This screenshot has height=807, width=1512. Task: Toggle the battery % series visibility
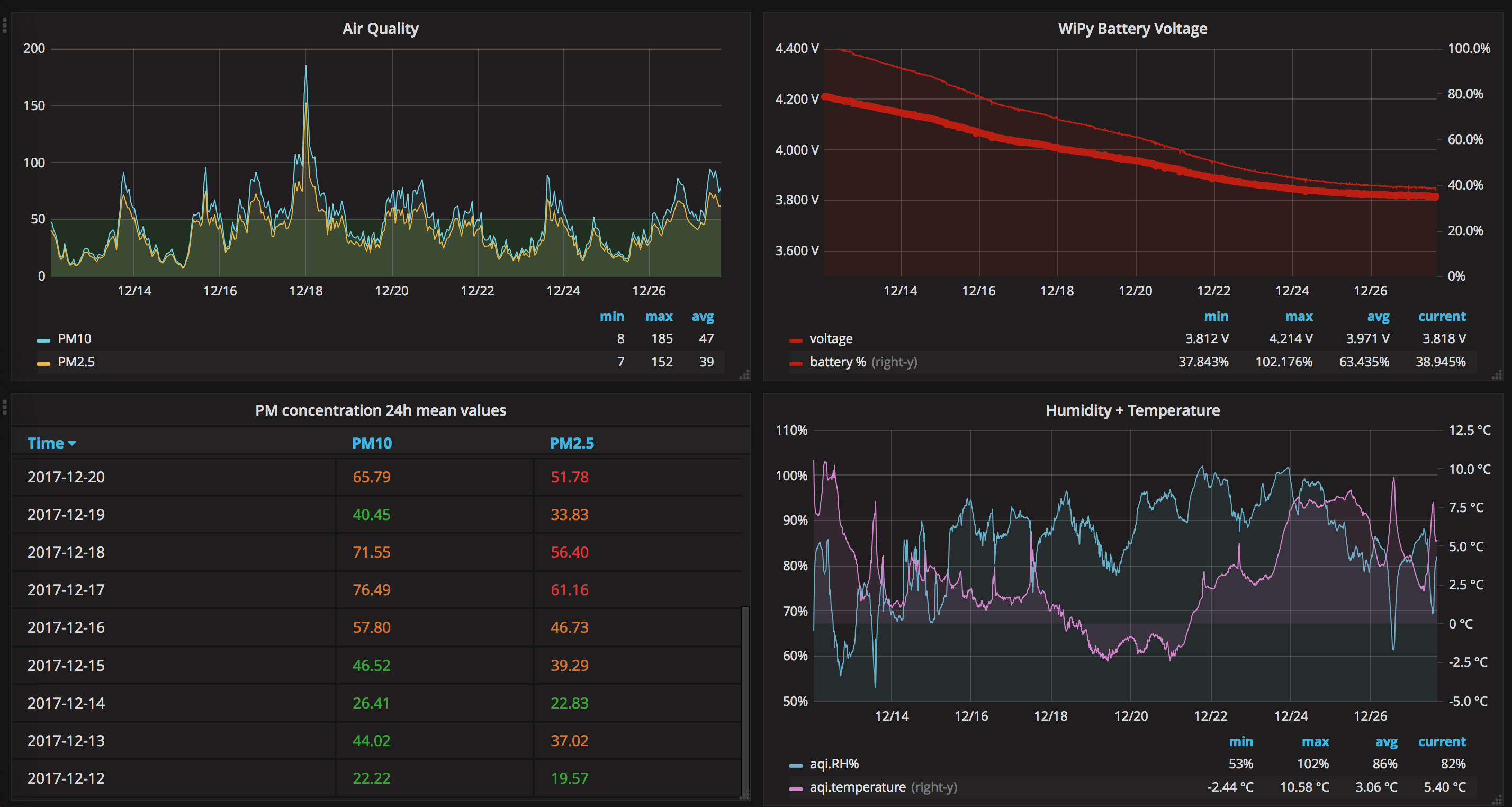click(838, 362)
